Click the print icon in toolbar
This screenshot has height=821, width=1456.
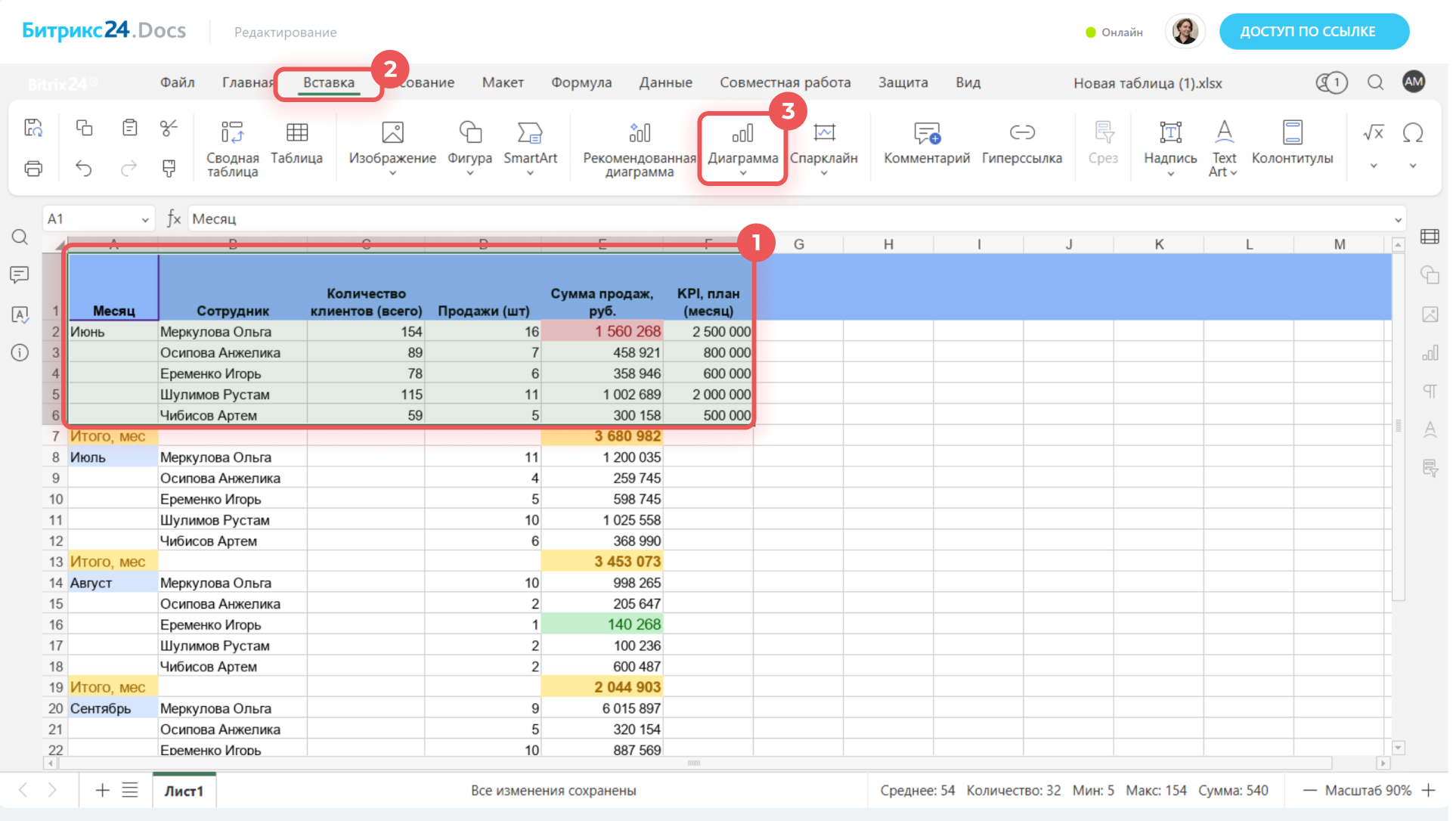point(33,169)
